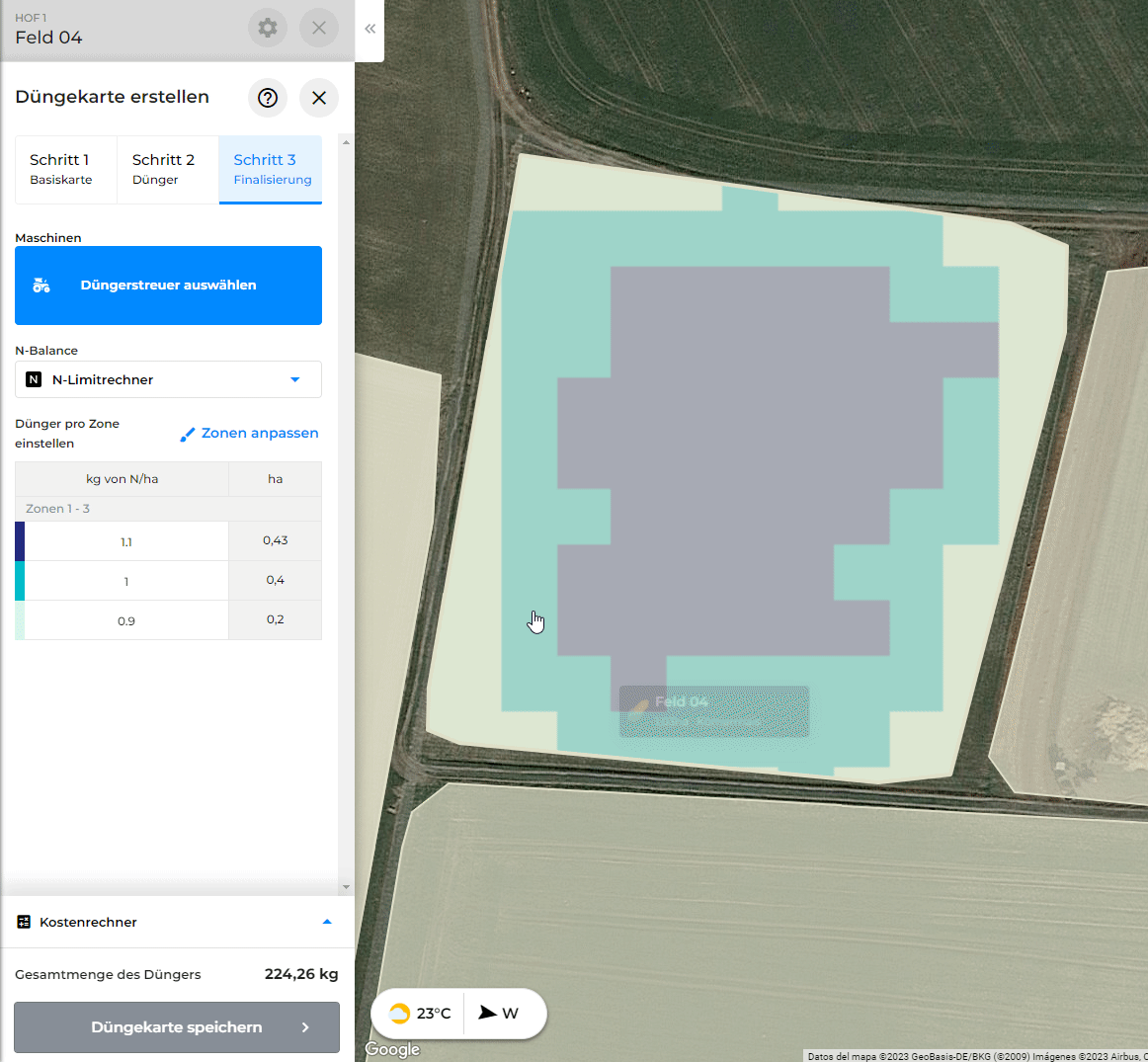Screen dimensions: 1148x1062
Task: Click turquoise zone color swatch
Action: 20,581
